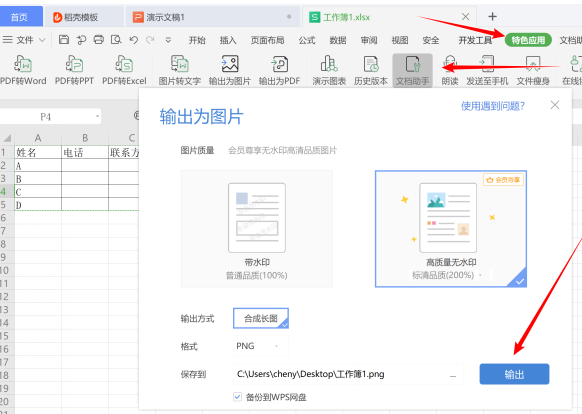Click the P4 name box

(45, 117)
